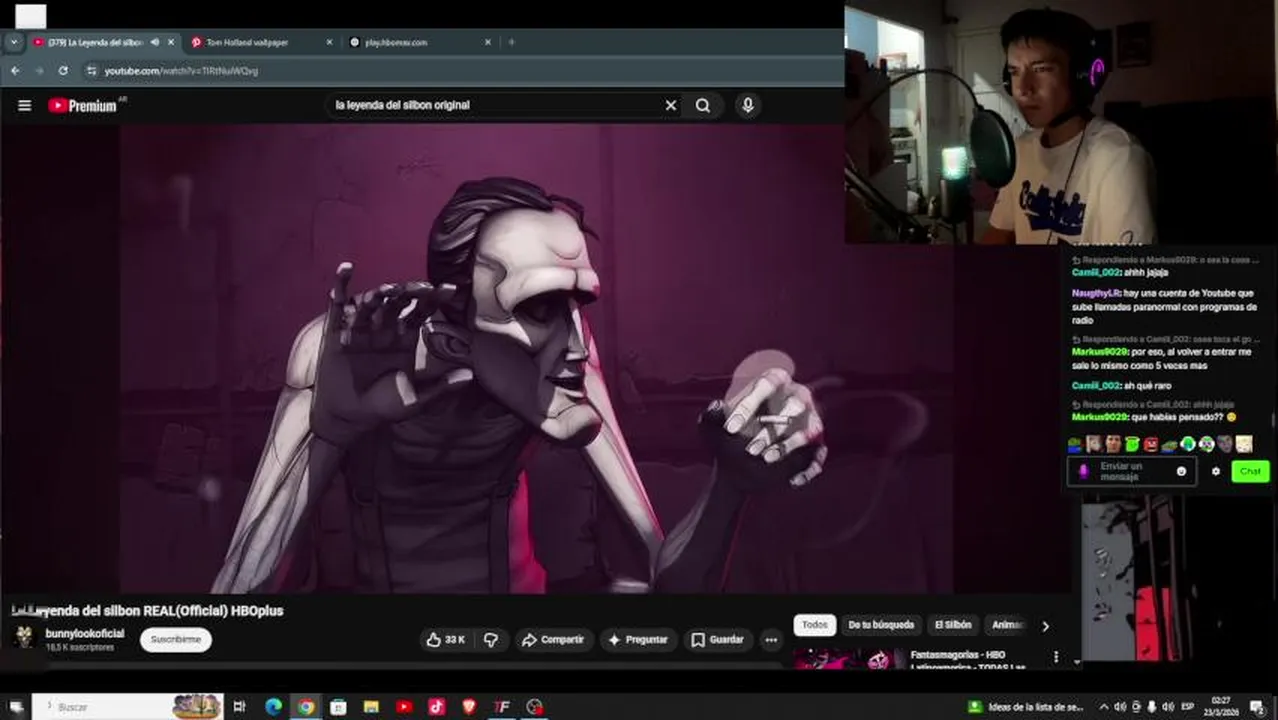Open more actions three-dot menu under video

[x=770, y=640]
